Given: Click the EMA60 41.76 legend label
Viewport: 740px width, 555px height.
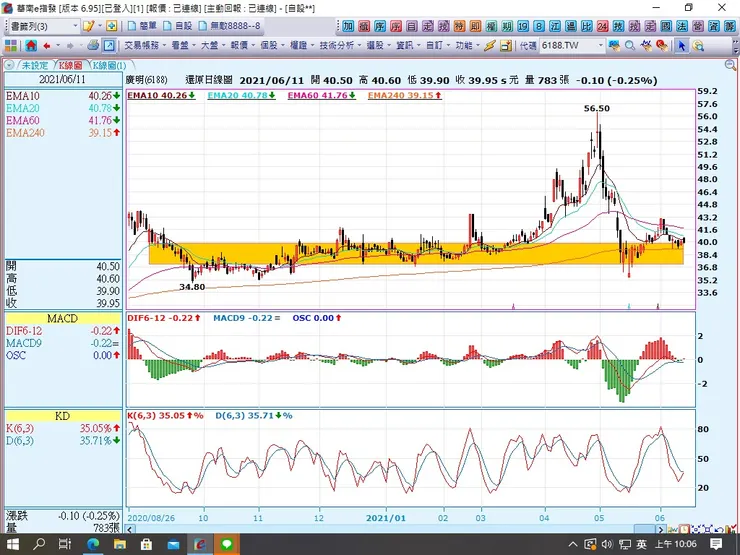Looking at the screenshot, I should point(321,95).
